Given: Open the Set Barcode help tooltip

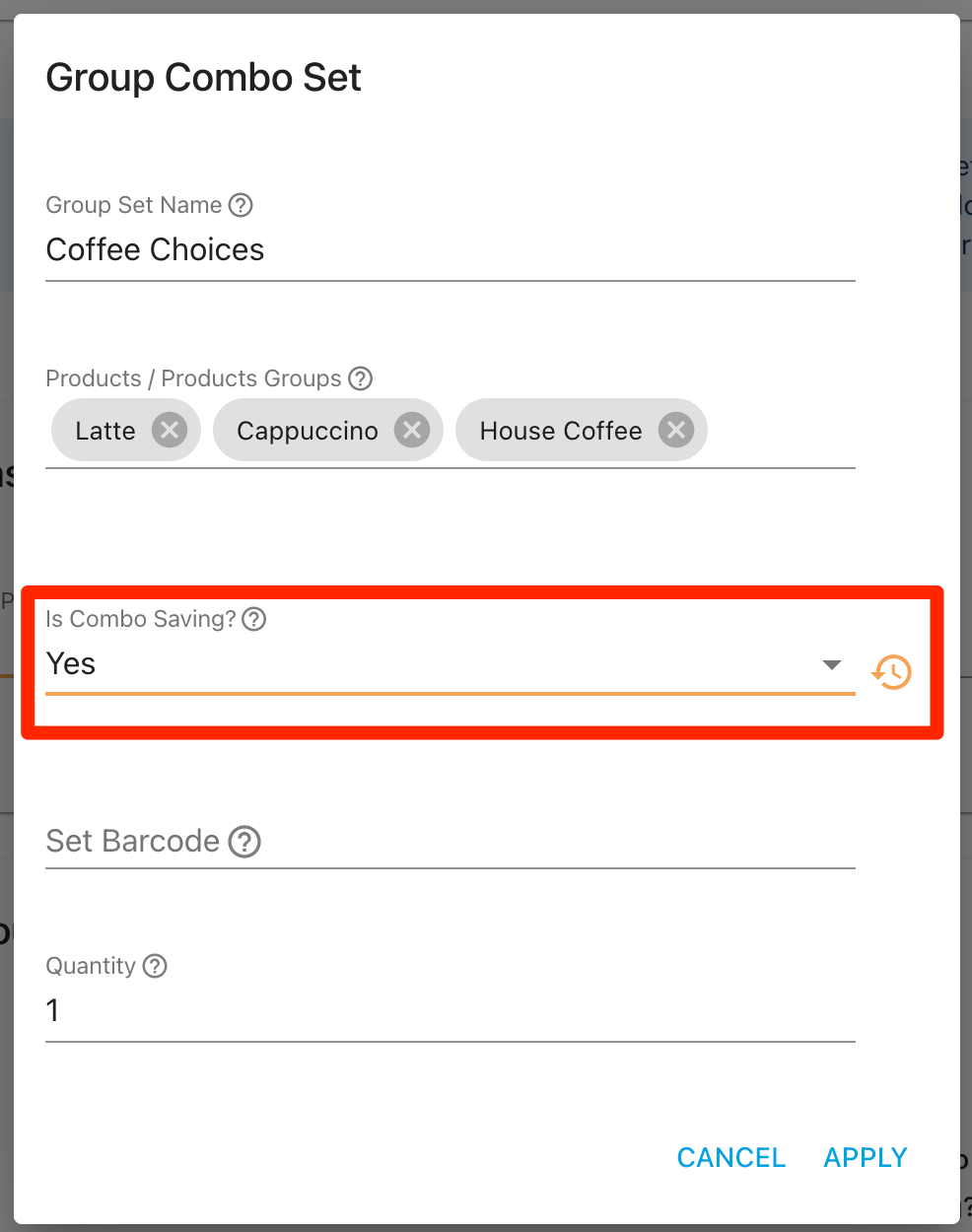Looking at the screenshot, I should pos(244,842).
